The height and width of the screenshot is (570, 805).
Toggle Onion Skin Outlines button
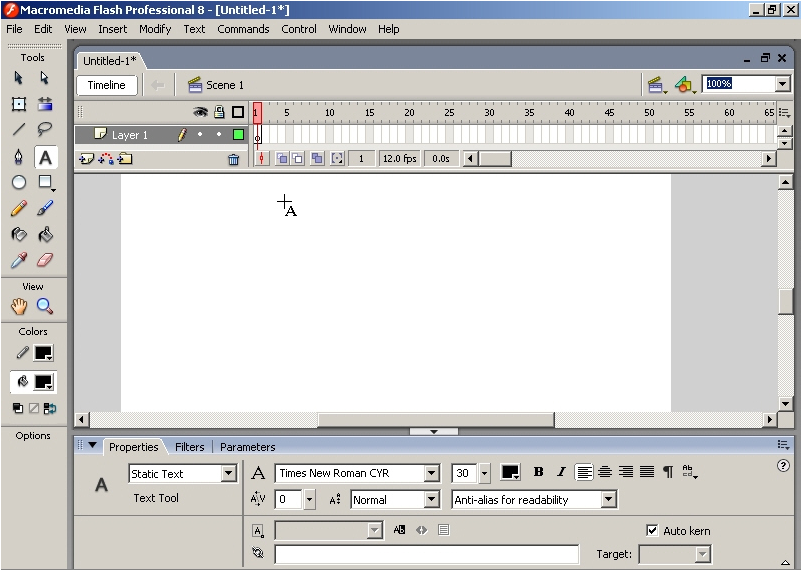coord(298,159)
